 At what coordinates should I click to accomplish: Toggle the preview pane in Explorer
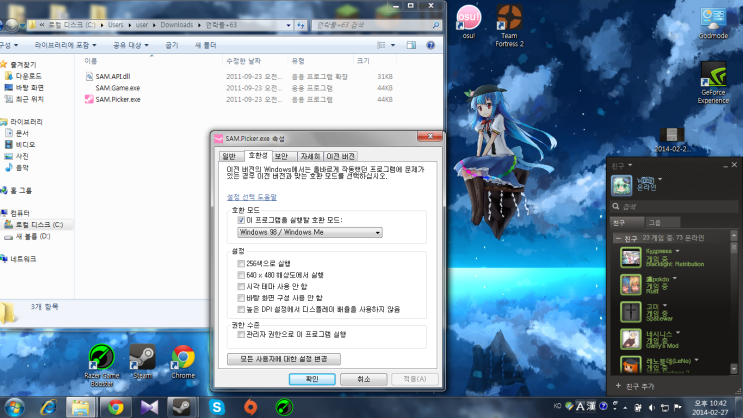(x=411, y=45)
